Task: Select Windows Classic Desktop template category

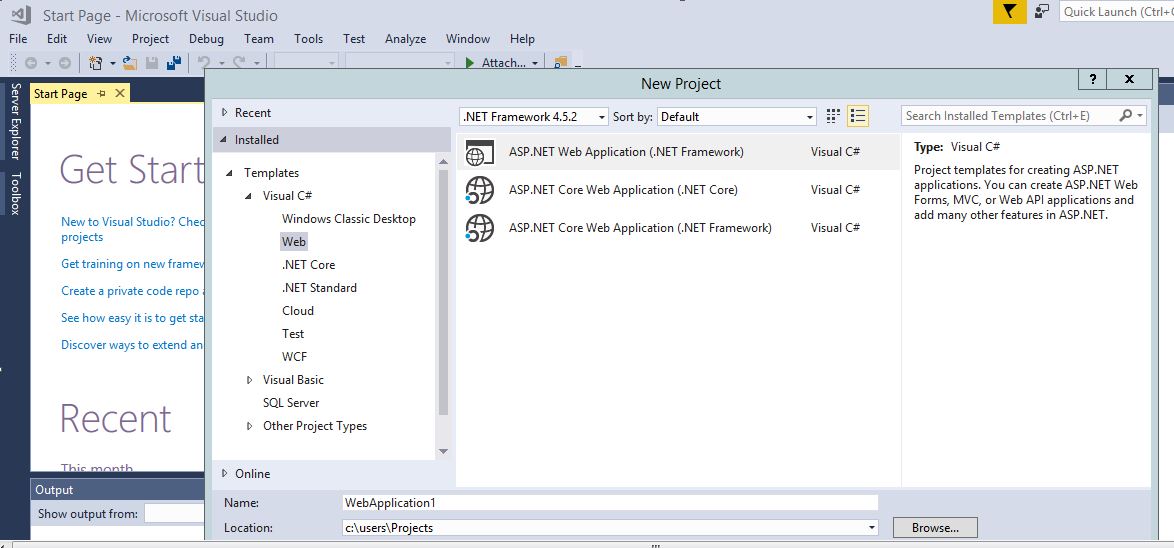Action: pos(349,219)
